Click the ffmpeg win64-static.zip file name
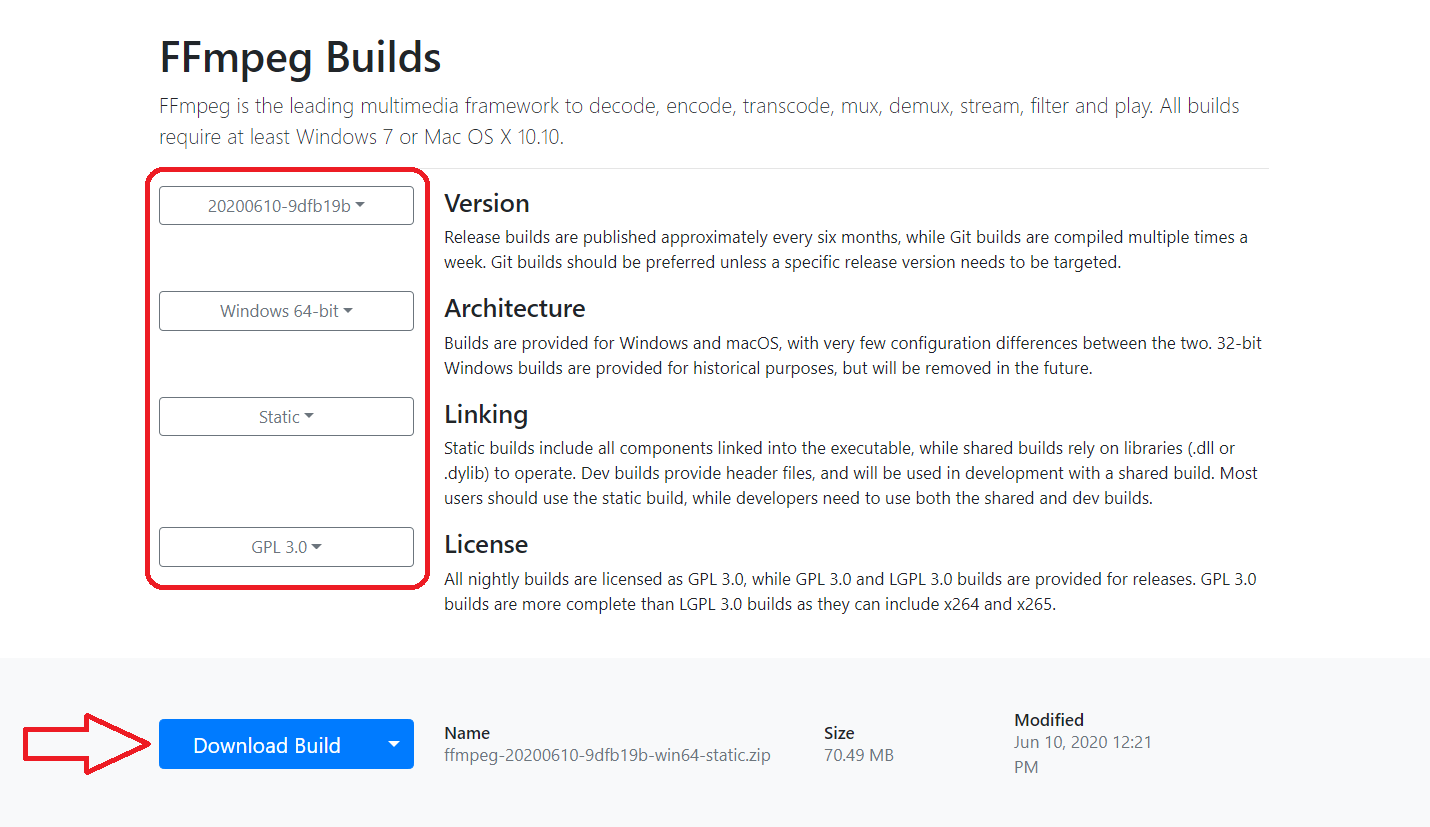 tap(607, 755)
